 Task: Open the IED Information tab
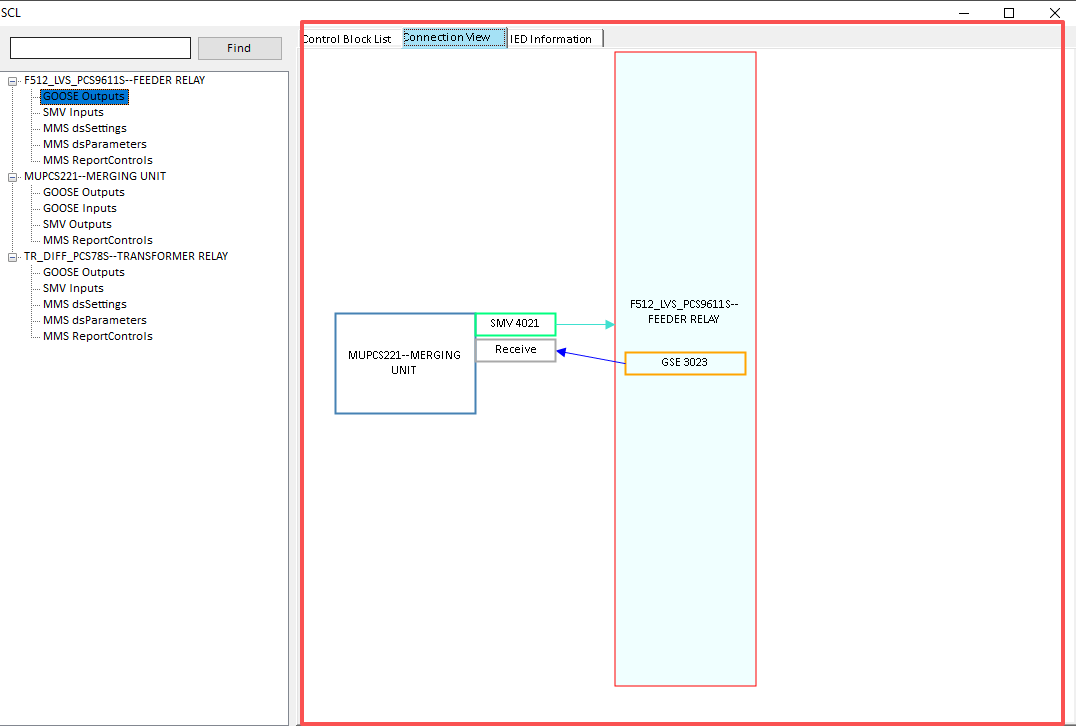[x=553, y=39]
